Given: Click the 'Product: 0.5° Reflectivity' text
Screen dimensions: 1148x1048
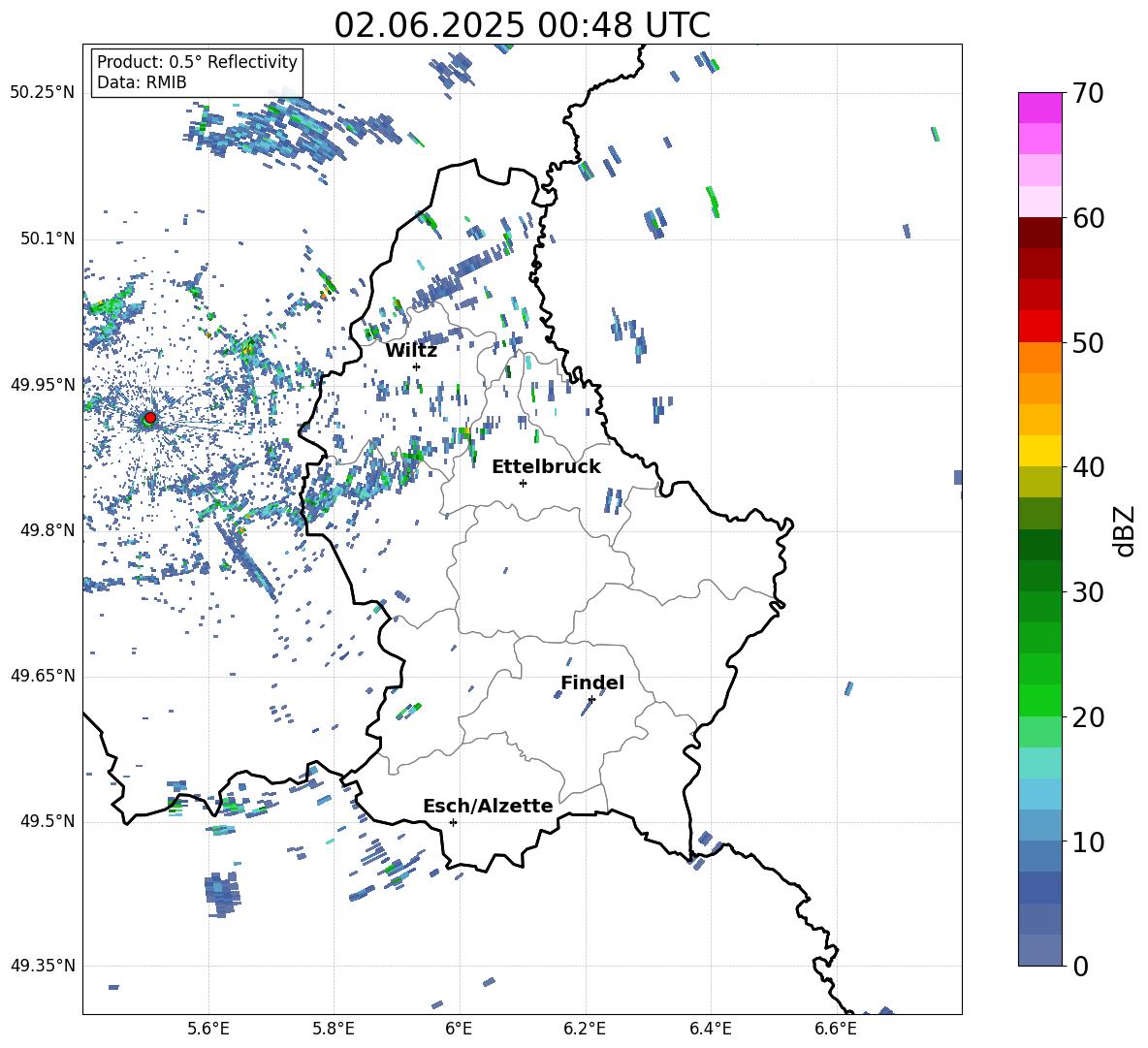Looking at the screenshot, I should [197, 62].
